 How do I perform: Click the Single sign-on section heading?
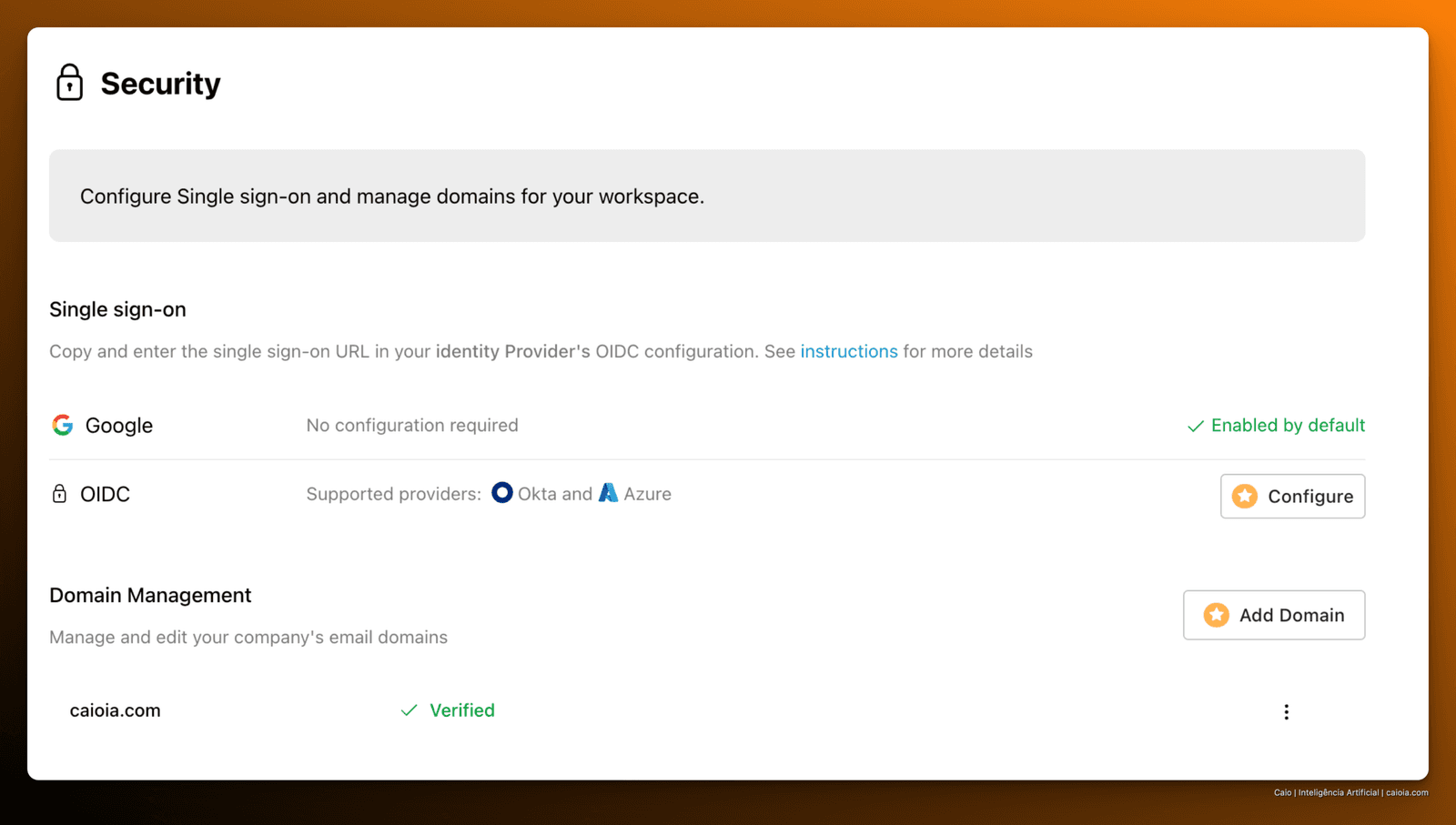pos(117,309)
